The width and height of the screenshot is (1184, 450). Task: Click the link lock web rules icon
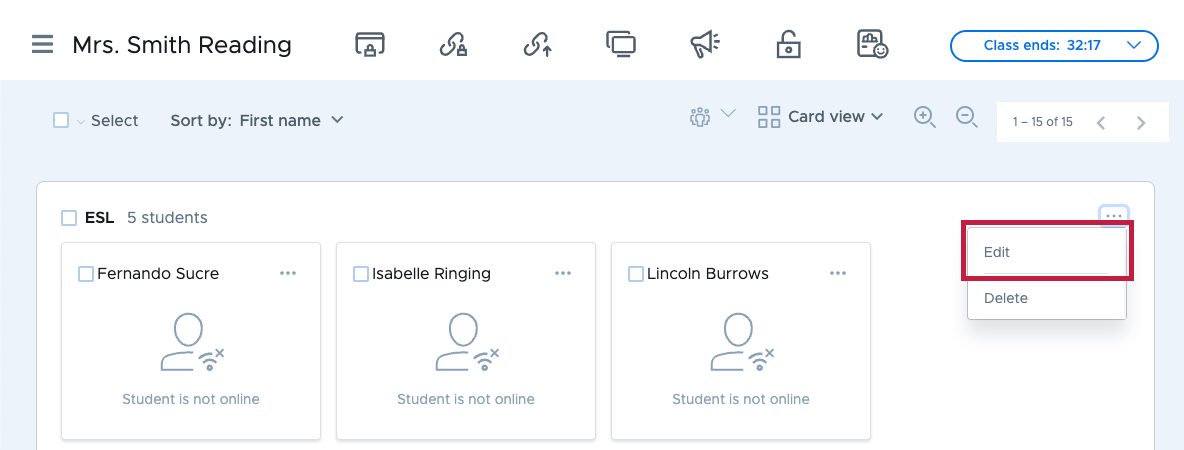[x=453, y=45]
